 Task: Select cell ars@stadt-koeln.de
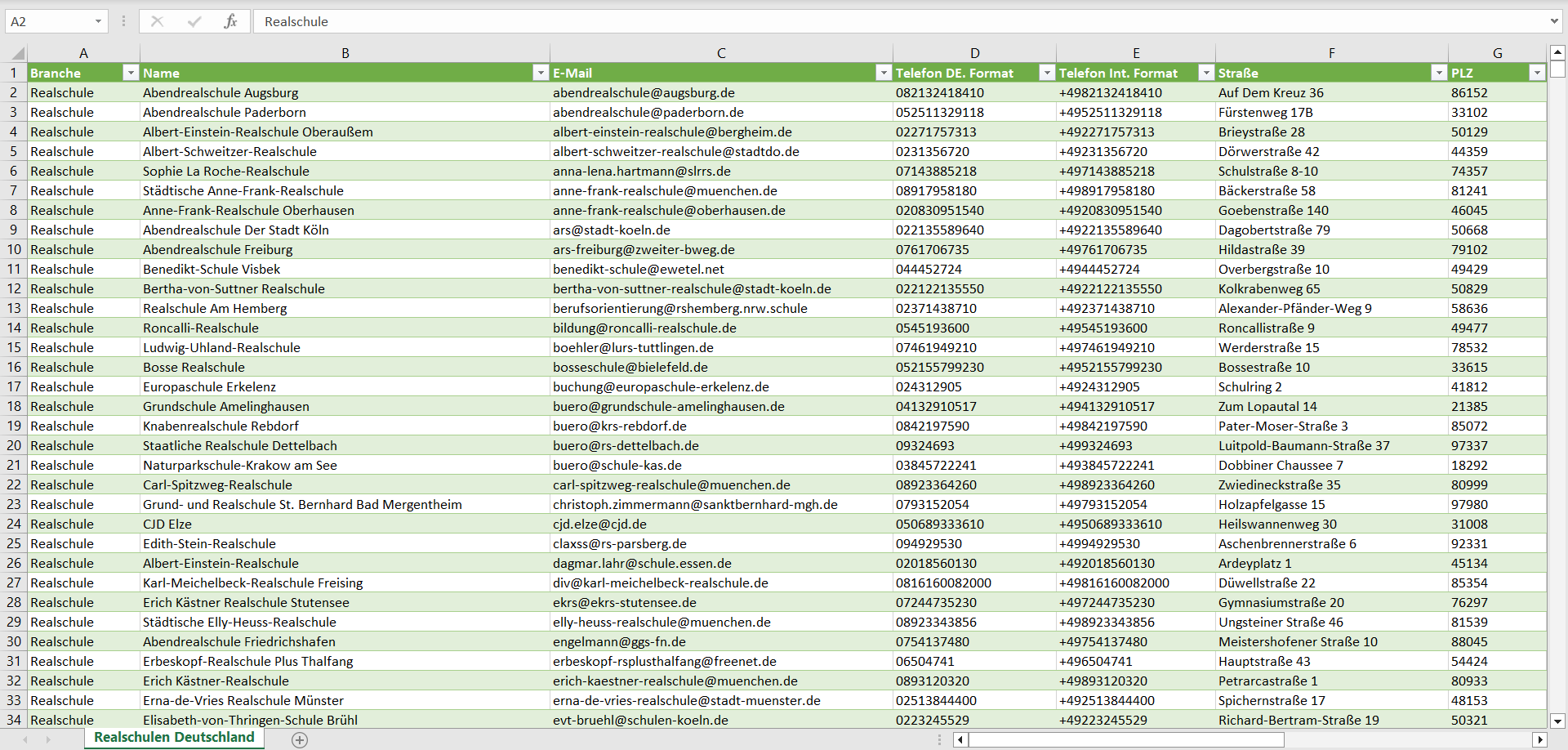click(721, 230)
